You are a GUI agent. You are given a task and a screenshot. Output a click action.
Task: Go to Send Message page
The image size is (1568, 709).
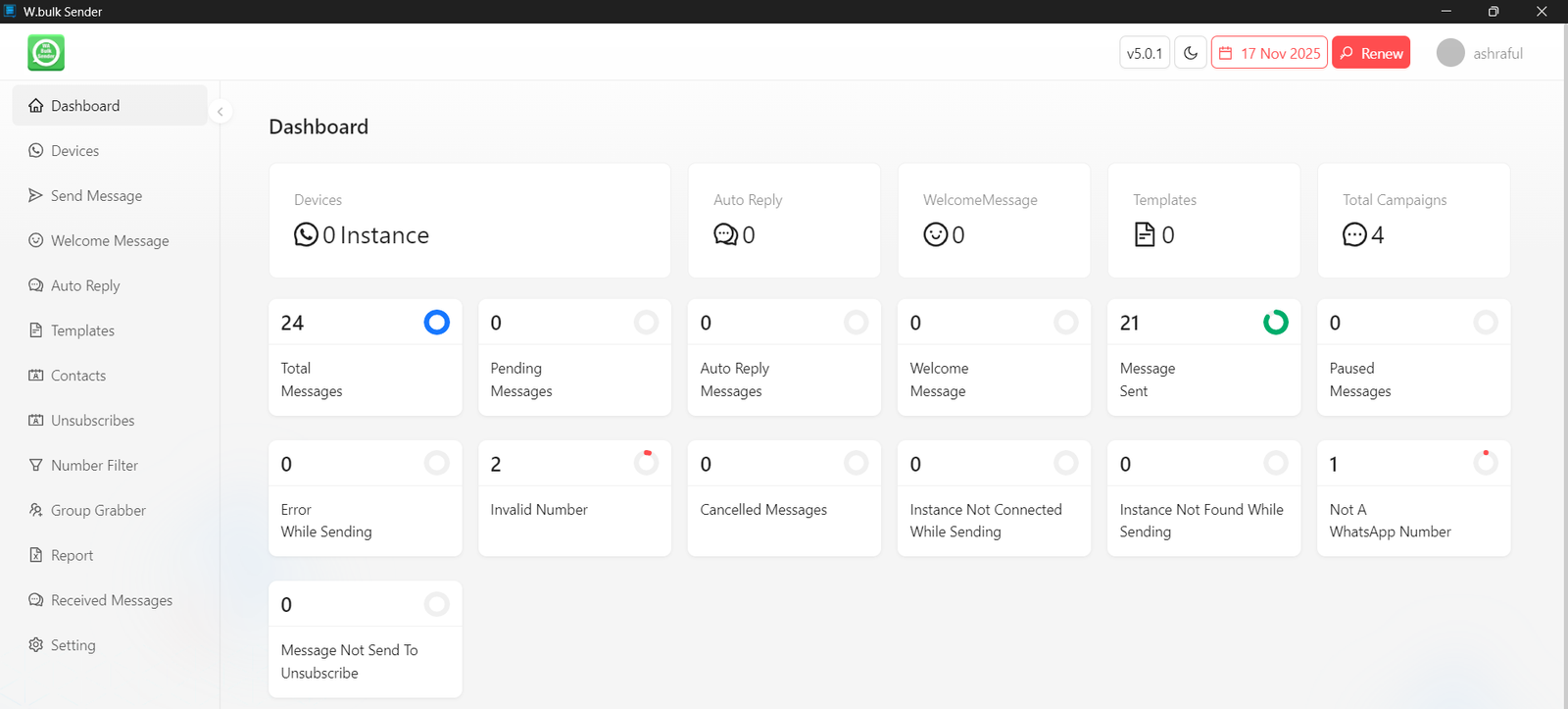[96, 196]
